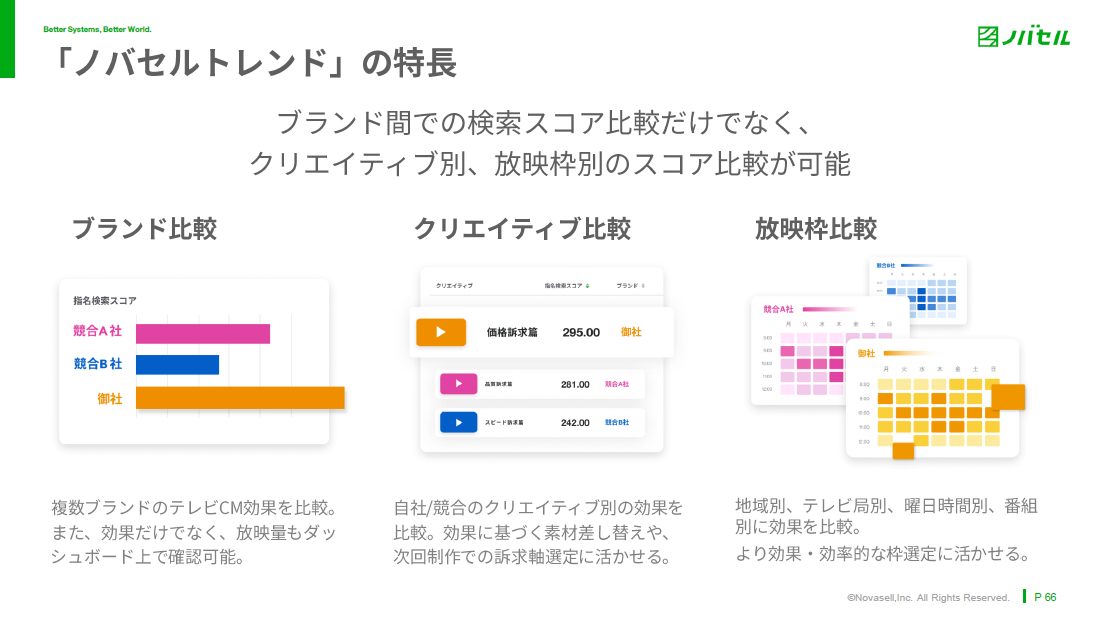1100x618 pixels.
Task: Select the 御社 orange bar
Action: [x=240, y=398]
